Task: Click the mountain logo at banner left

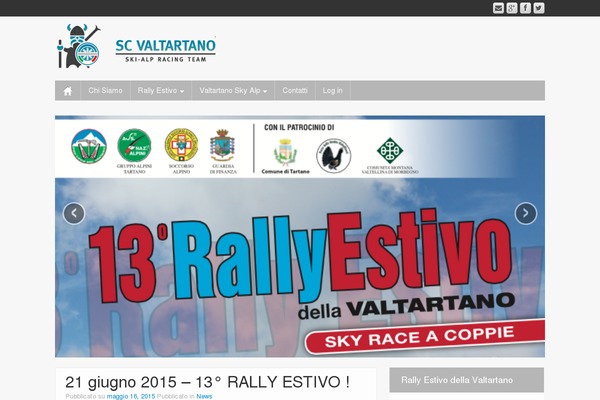Action: coord(89,146)
